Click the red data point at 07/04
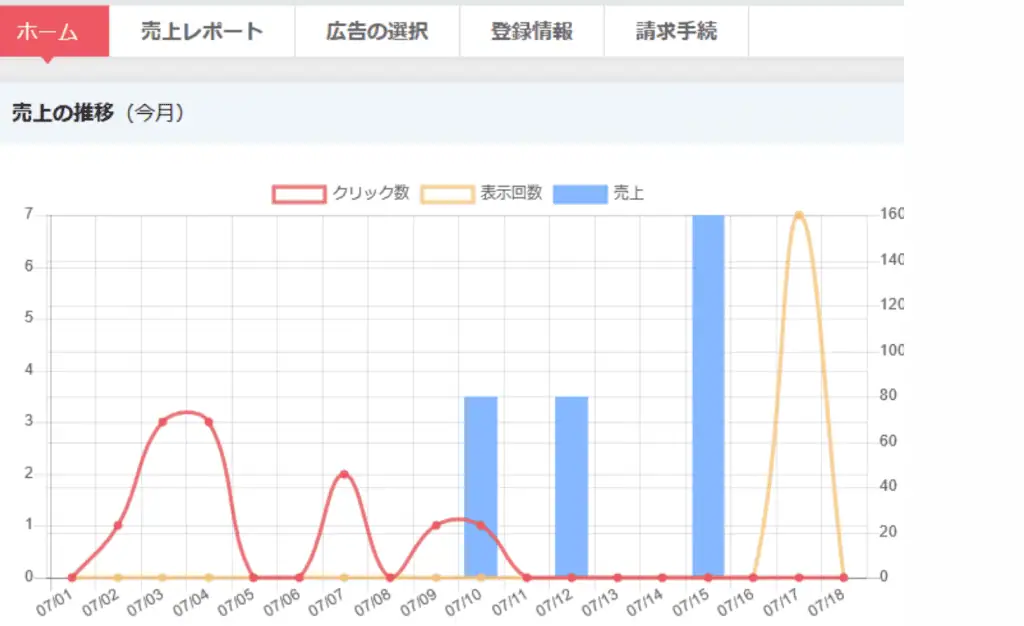The image size is (1024, 626). coord(208,422)
